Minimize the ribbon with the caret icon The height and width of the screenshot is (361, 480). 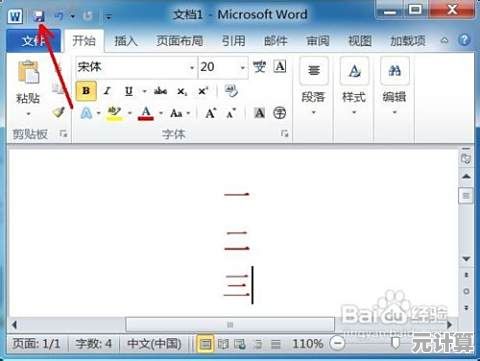point(444,41)
